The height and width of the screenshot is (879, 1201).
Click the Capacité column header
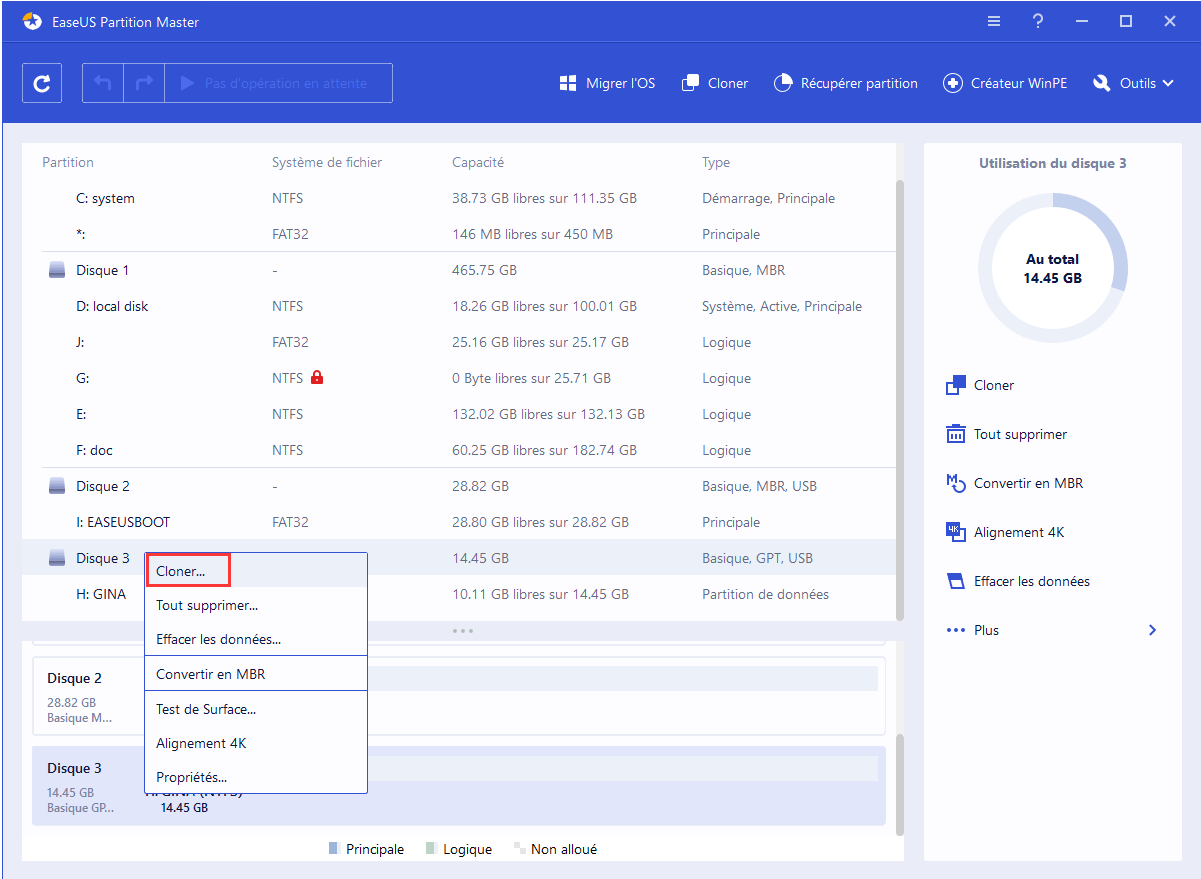[478, 162]
